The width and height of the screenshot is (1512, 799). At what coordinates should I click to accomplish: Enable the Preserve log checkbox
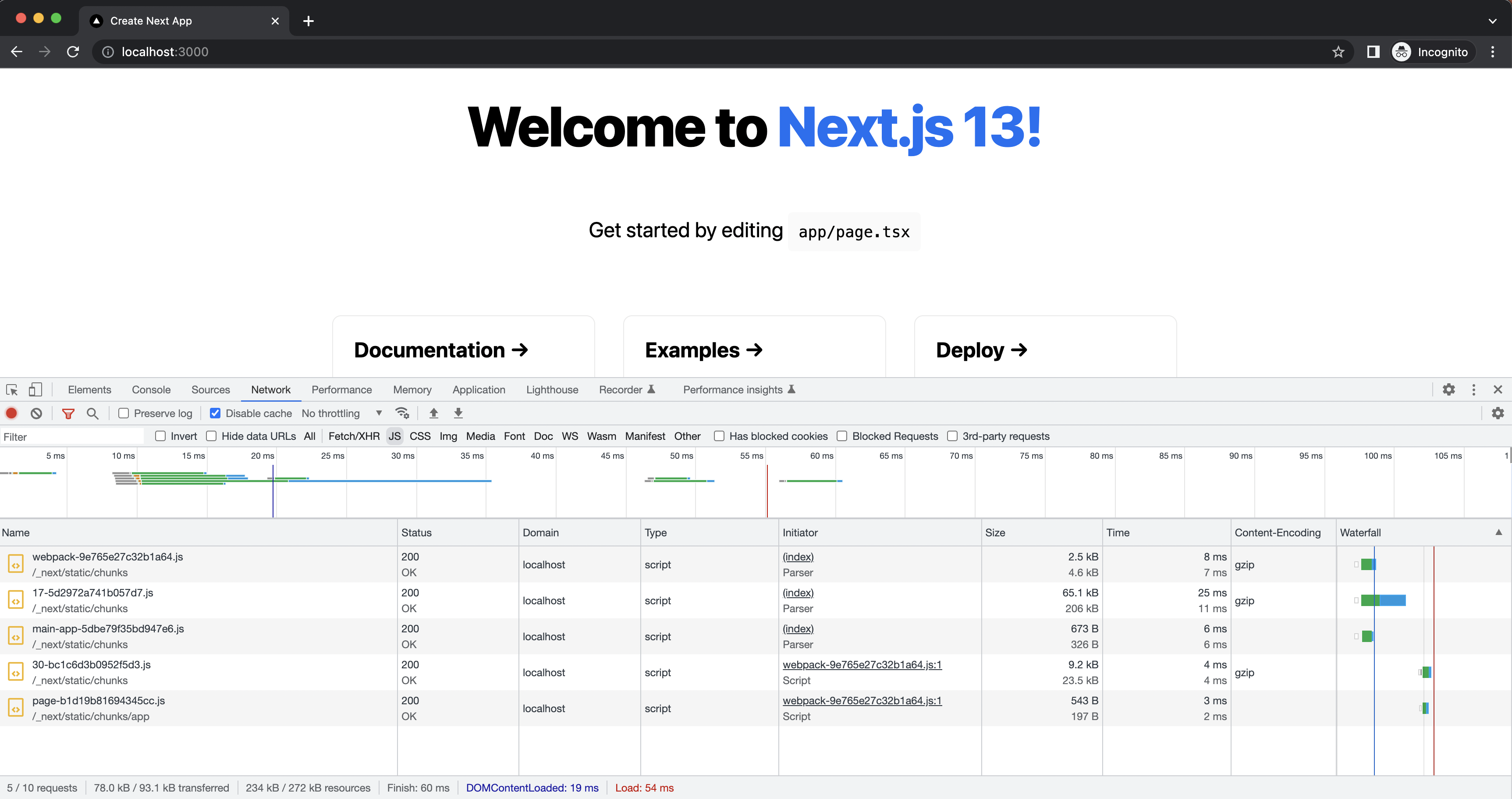[123, 413]
